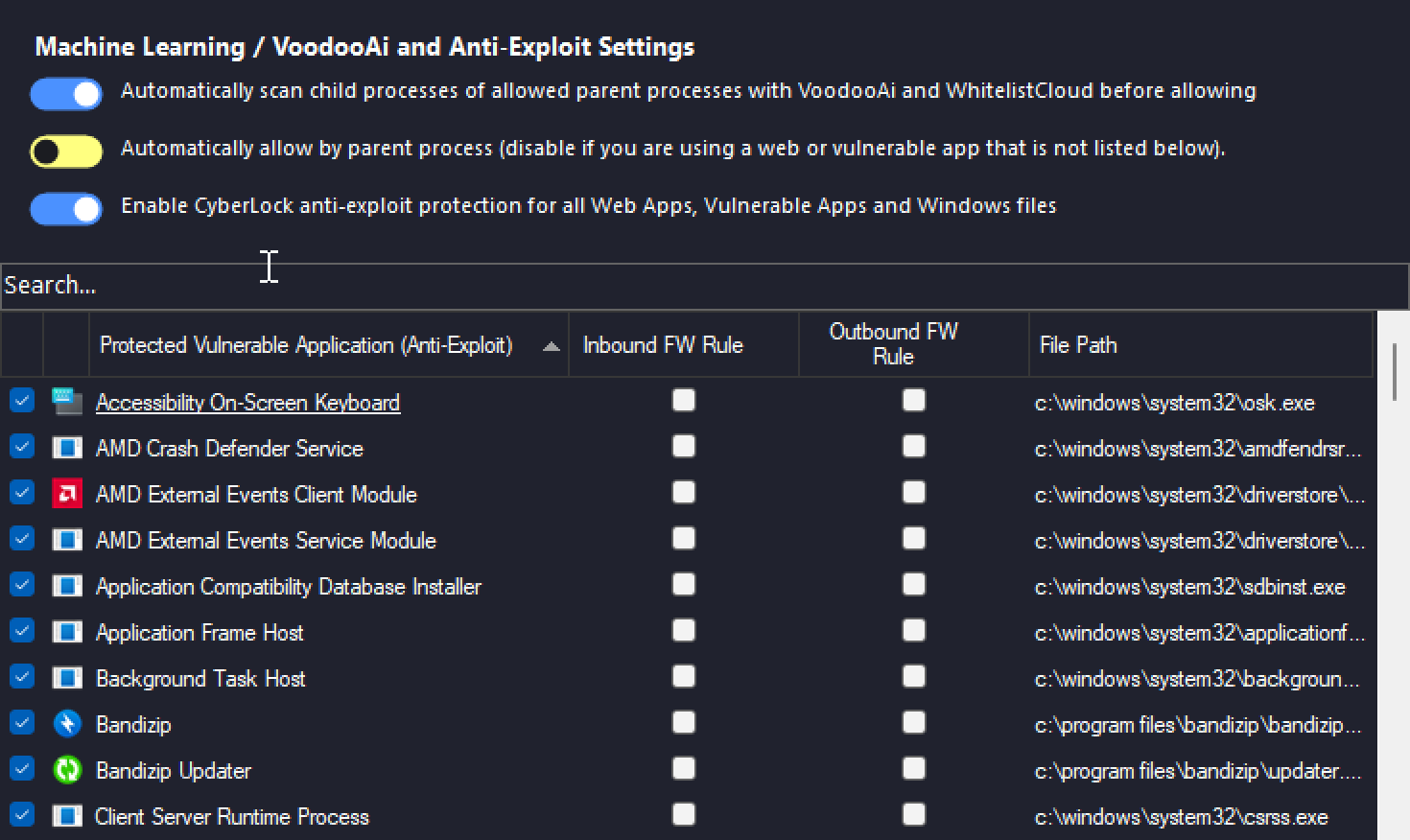1410x840 pixels.
Task: Toggle automatic child process scanning switch
Action: [66, 94]
